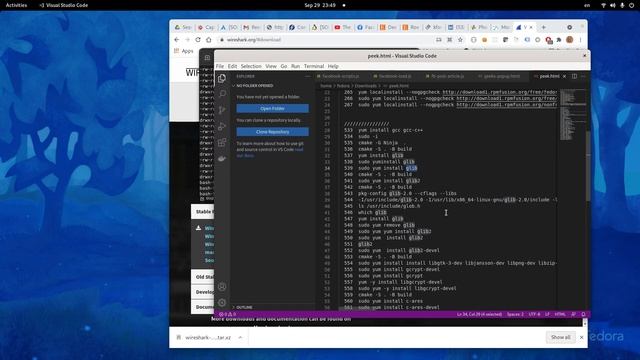The height and width of the screenshot is (360, 640).
Task: Open the Explorer view in activity bar
Action: pos(222,78)
